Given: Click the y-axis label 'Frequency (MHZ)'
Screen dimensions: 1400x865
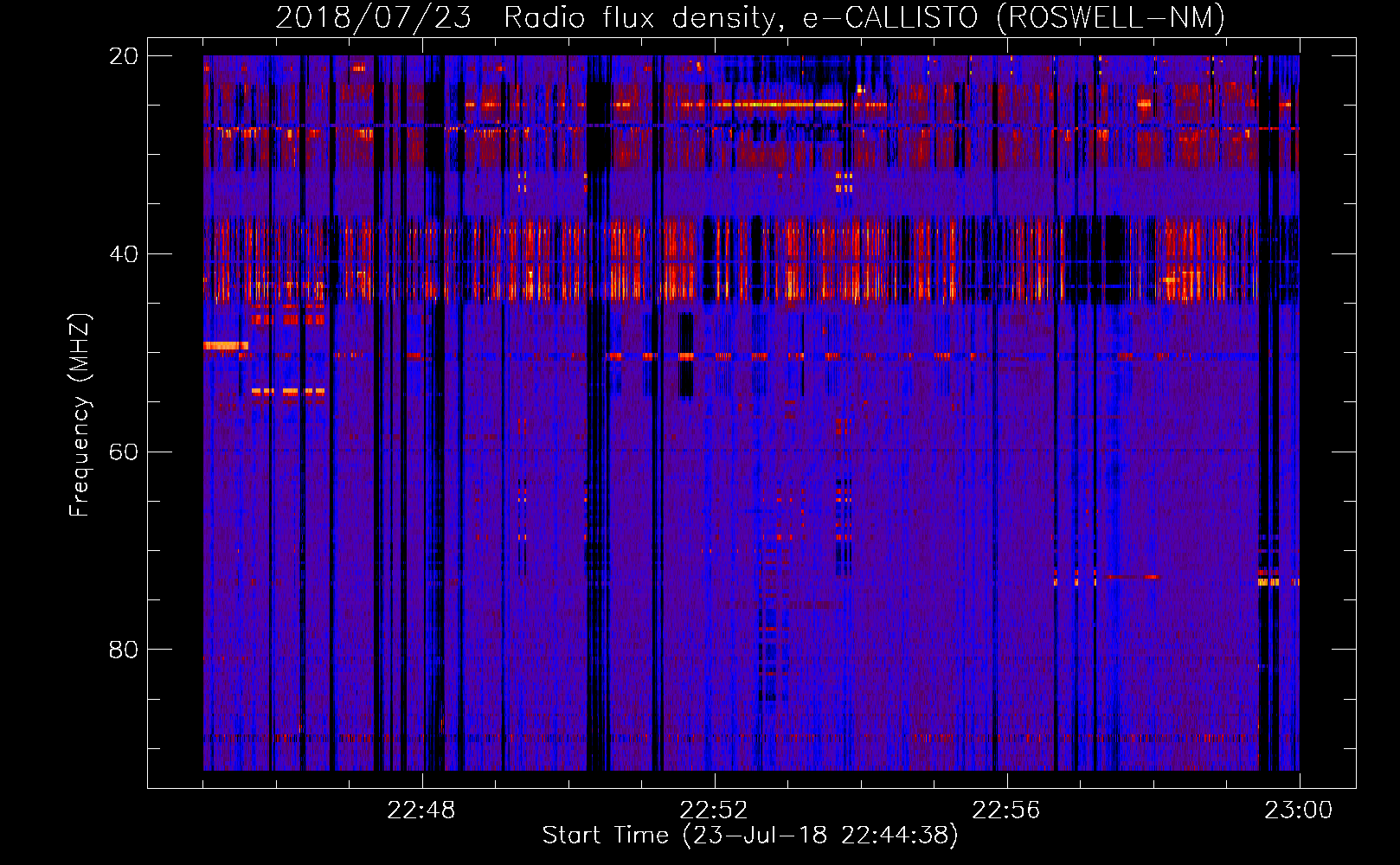Looking at the screenshot, I should (80, 415).
